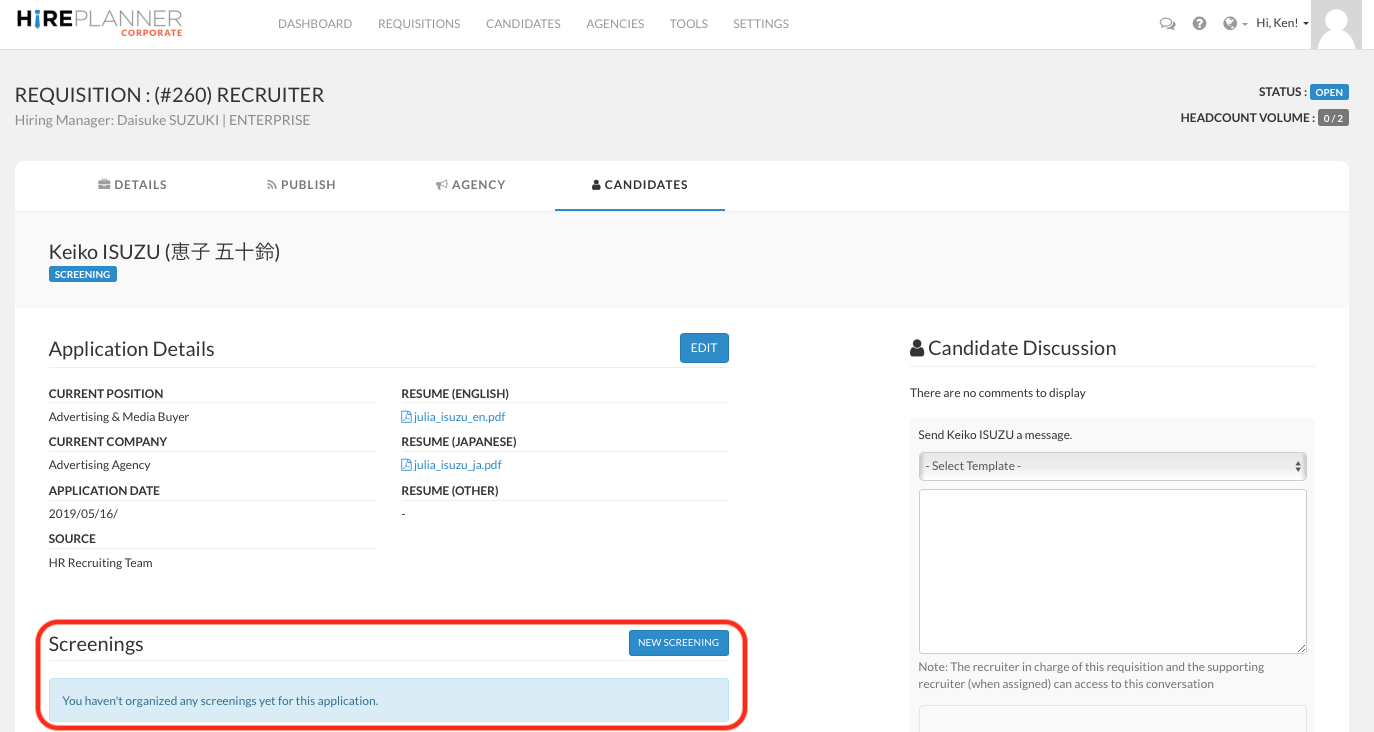Image resolution: width=1374 pixels, height=732 pixels.
Task: Select the Candidates tab
Action: pos(640,185)
